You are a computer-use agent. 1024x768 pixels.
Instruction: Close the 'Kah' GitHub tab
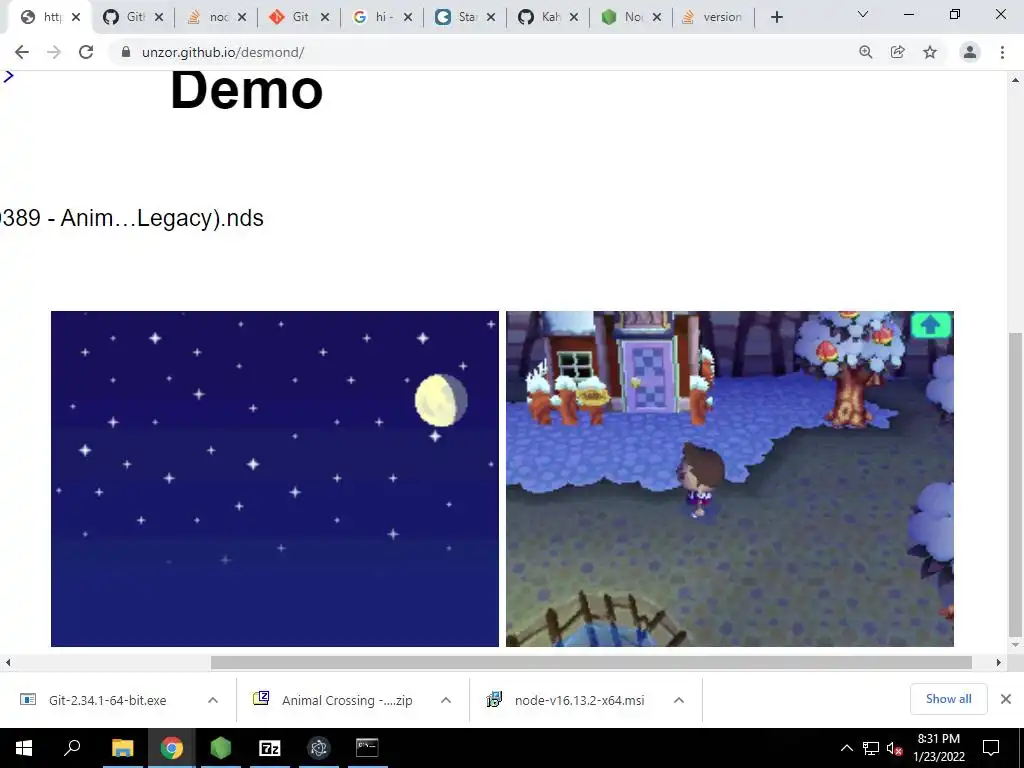pos(574,17)
